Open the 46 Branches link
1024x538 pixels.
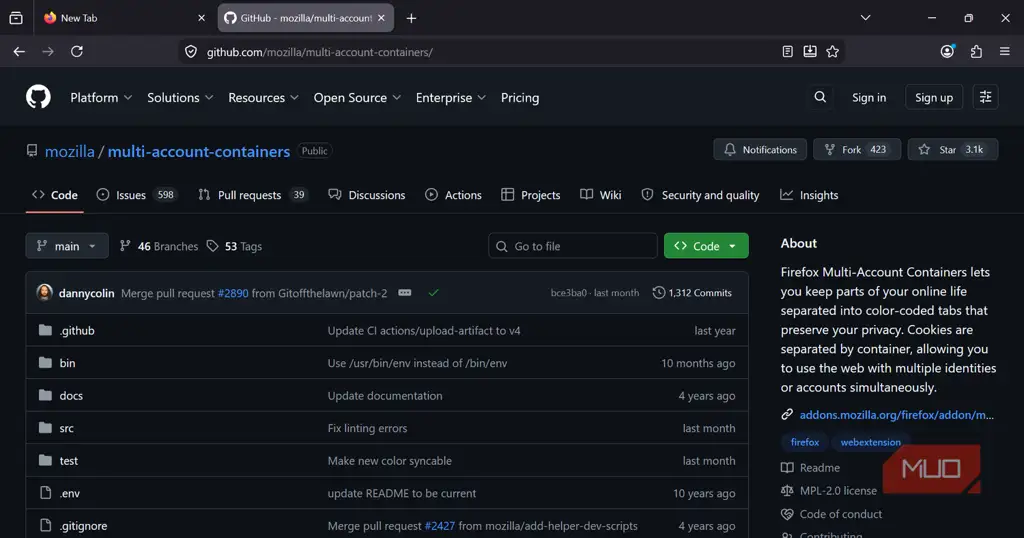159,246
